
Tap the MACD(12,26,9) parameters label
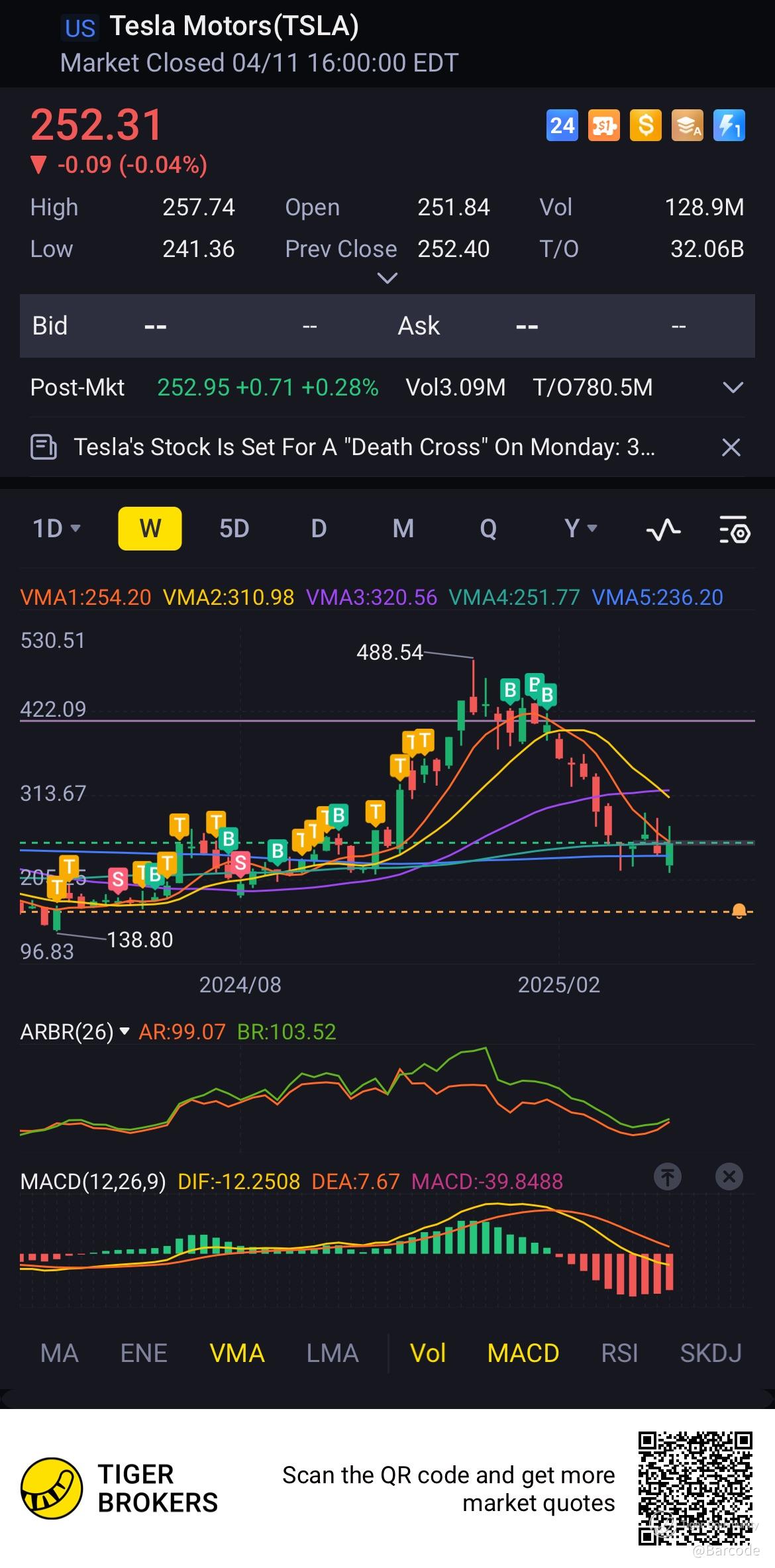(x=93, y=1181)
